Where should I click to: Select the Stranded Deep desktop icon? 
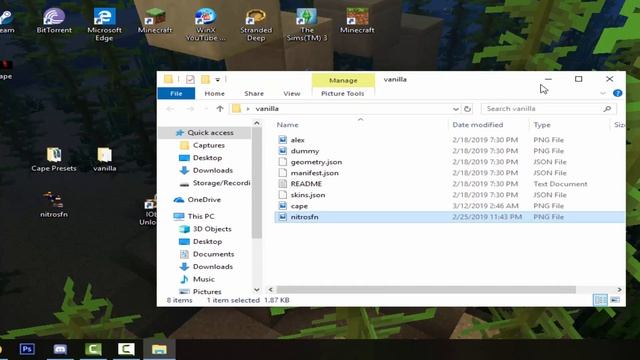tap(256, 24)
